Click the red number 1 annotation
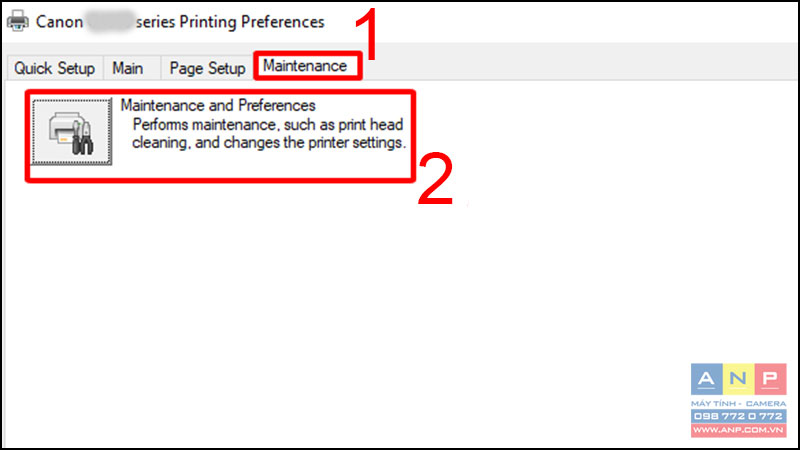Image resolution: width=800 pixels, height=450 pixels. coord(366,34)
